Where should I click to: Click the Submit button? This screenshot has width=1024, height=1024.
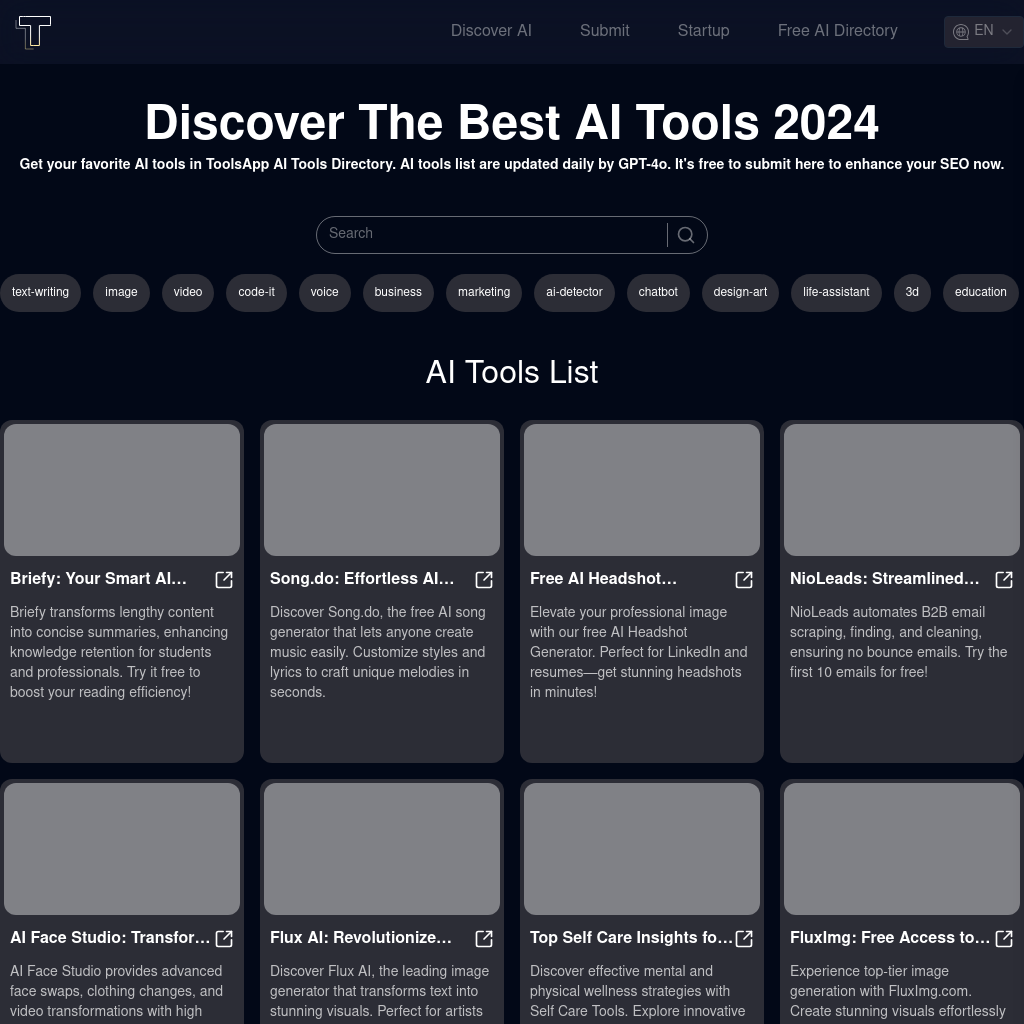[604, 32]
